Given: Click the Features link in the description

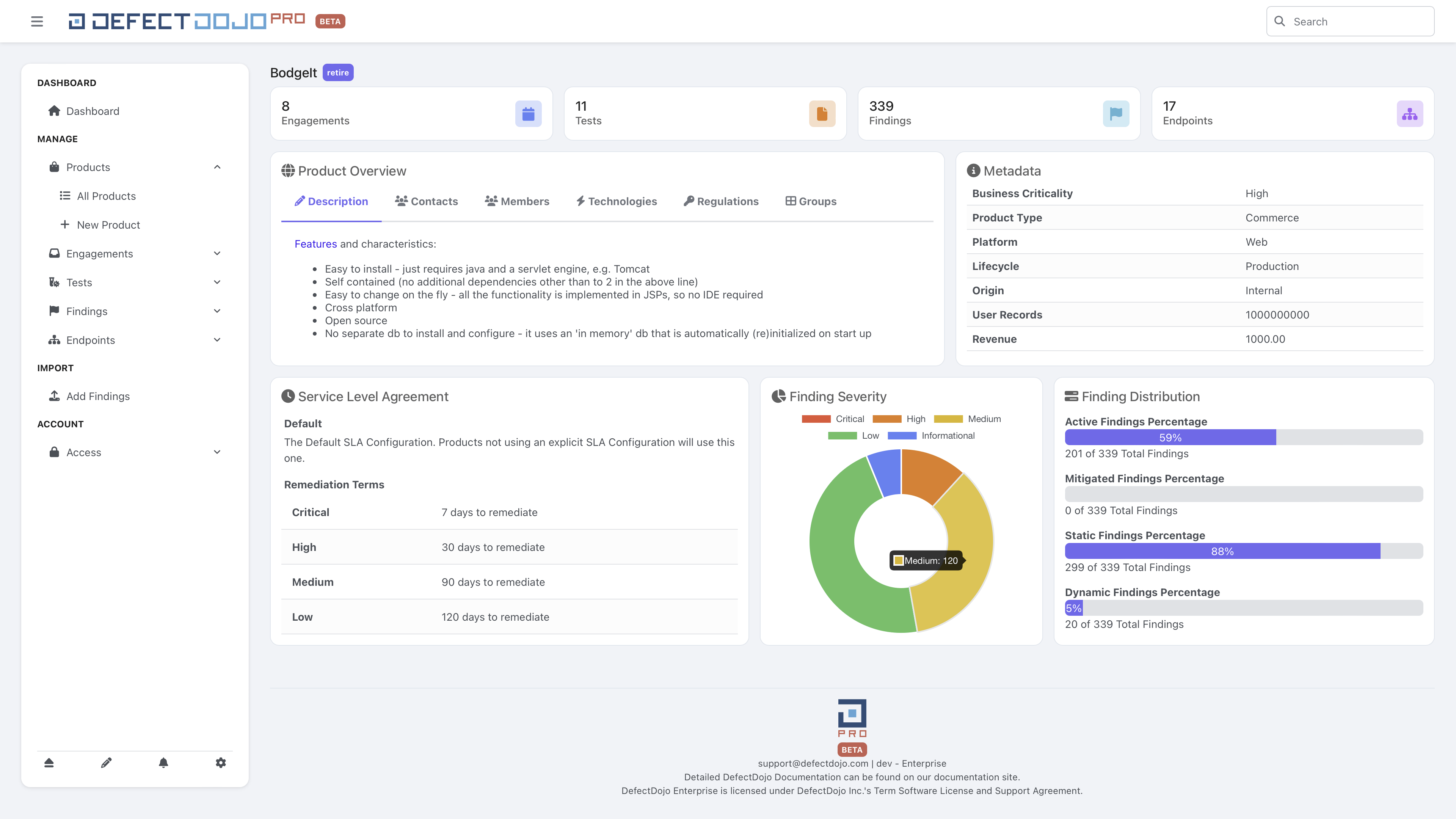Looking at the screenshot, I should 315,243.
